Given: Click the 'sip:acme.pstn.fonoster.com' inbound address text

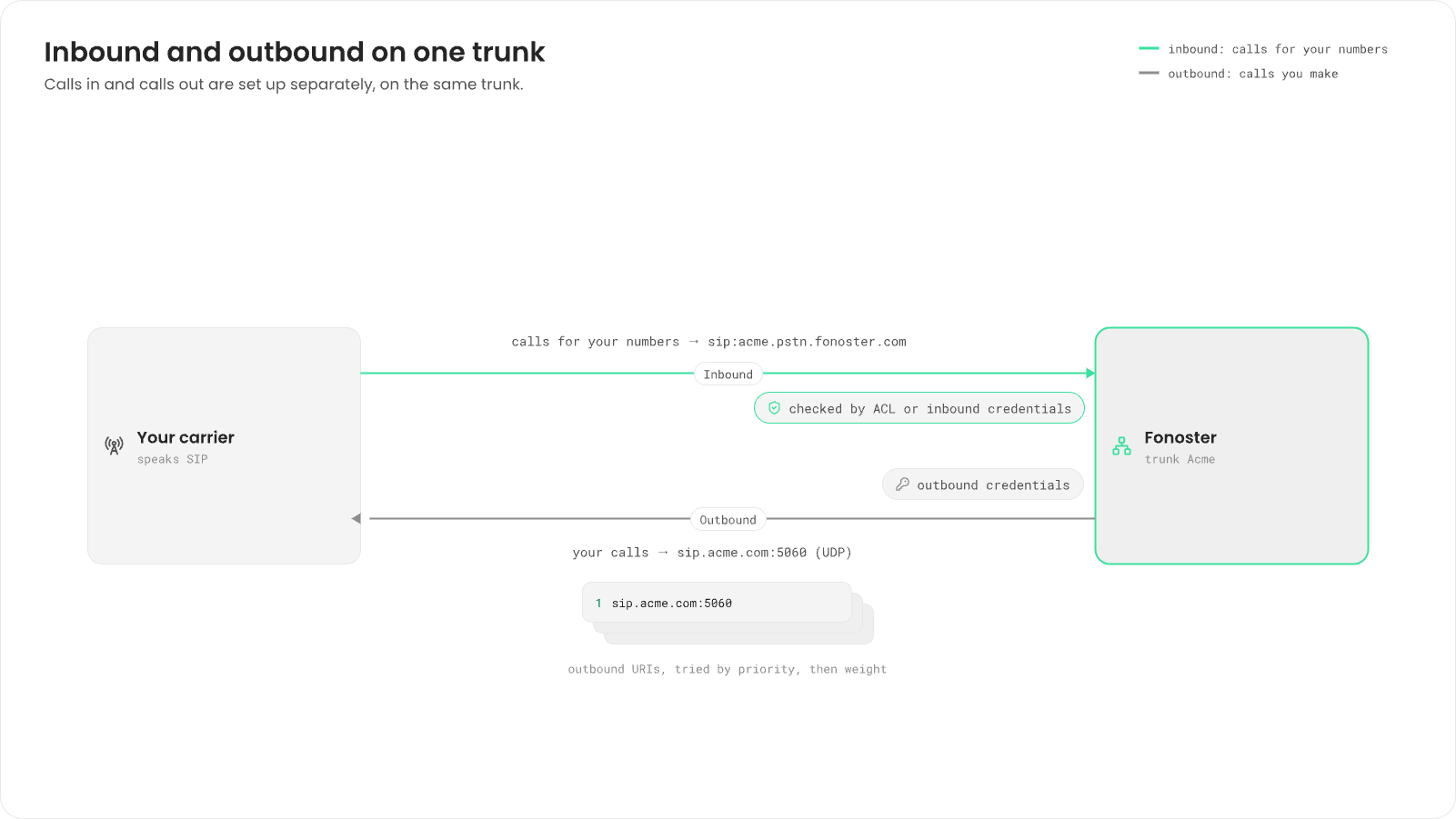Looking at the screenshot, I should 807,342.
